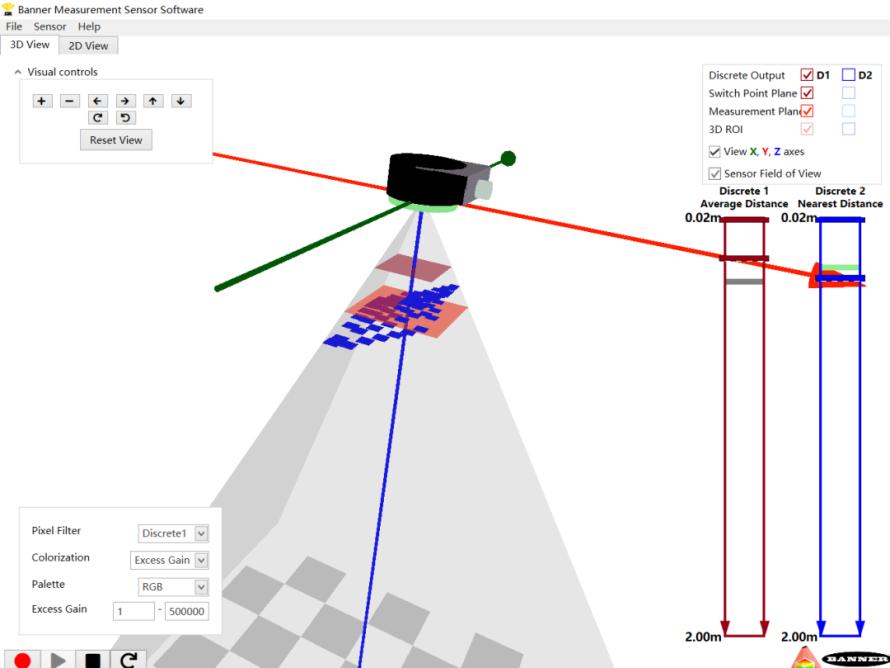This screenshot has height=668, width=890.
Task: Pan the view right with the arrow
Action: (x=125, y=101)
